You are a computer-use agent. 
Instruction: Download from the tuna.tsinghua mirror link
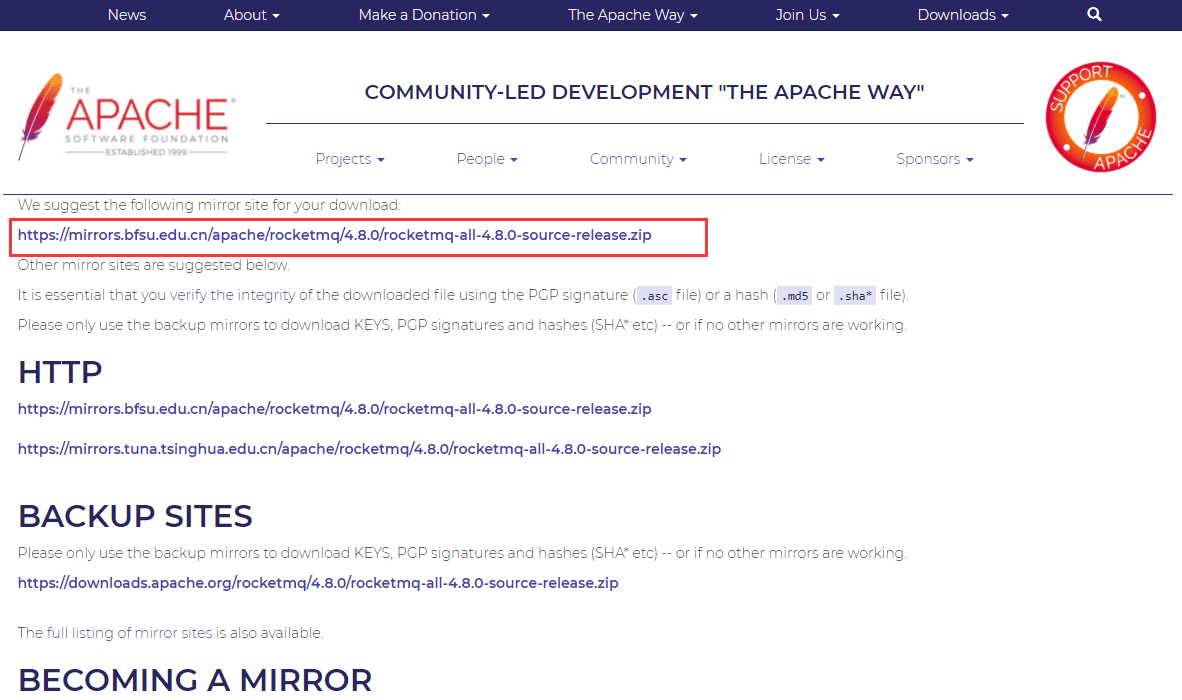pyautogui.click(x=369, y=449)
